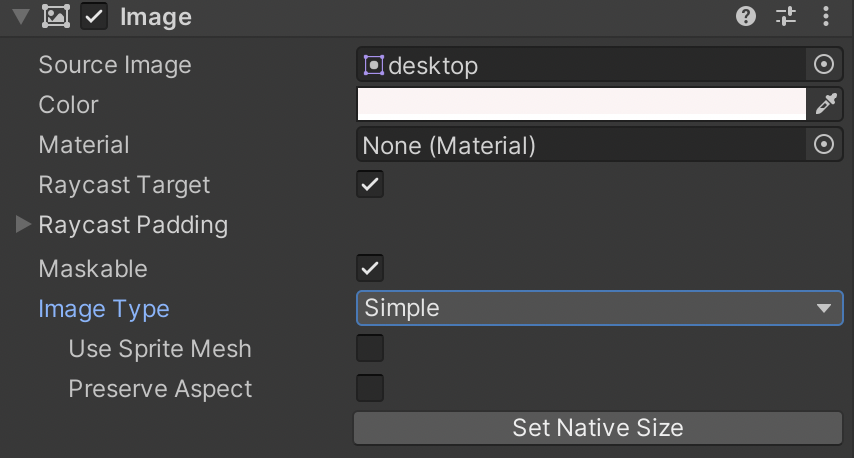The height and width of the screenshot is (458, 854).
Task: Open the Image component three-dot menu
Action: (826, 16)
